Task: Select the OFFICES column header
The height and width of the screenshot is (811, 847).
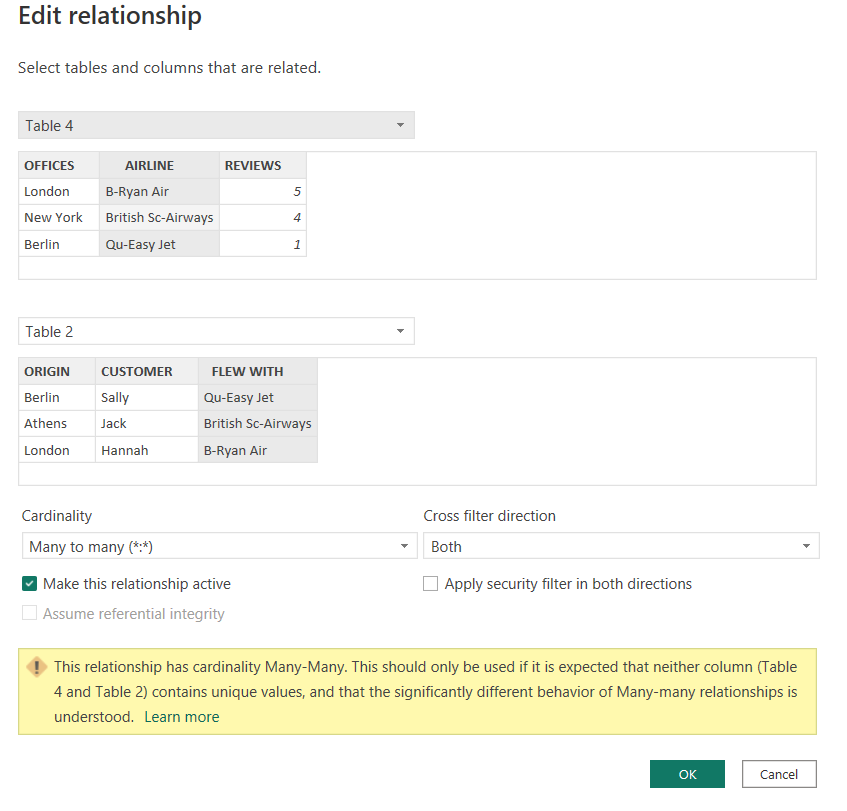Action: (50, 165)
